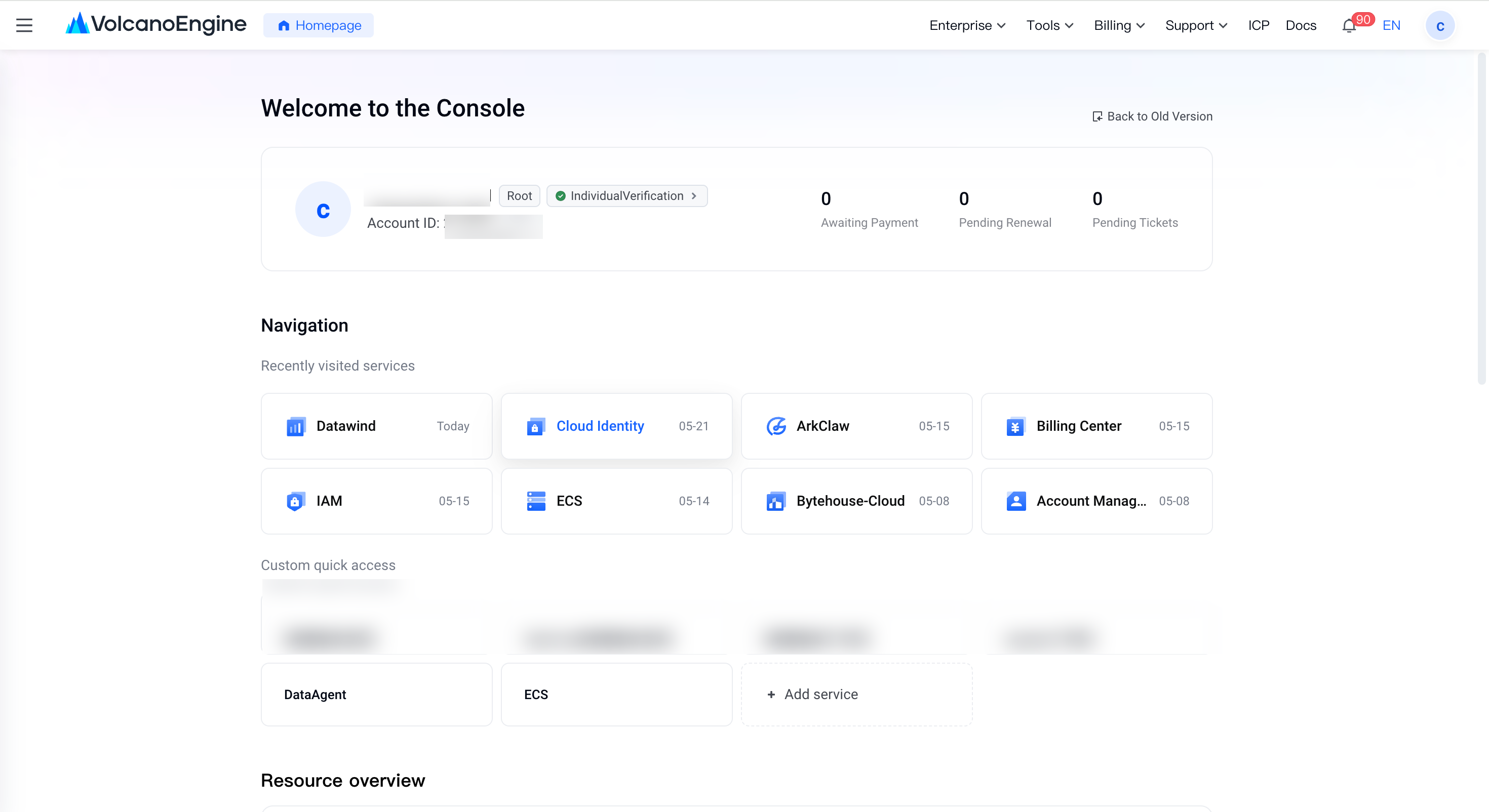Click the Add service button
Screen dimensions: 1489x812
[x=856, y=694]
